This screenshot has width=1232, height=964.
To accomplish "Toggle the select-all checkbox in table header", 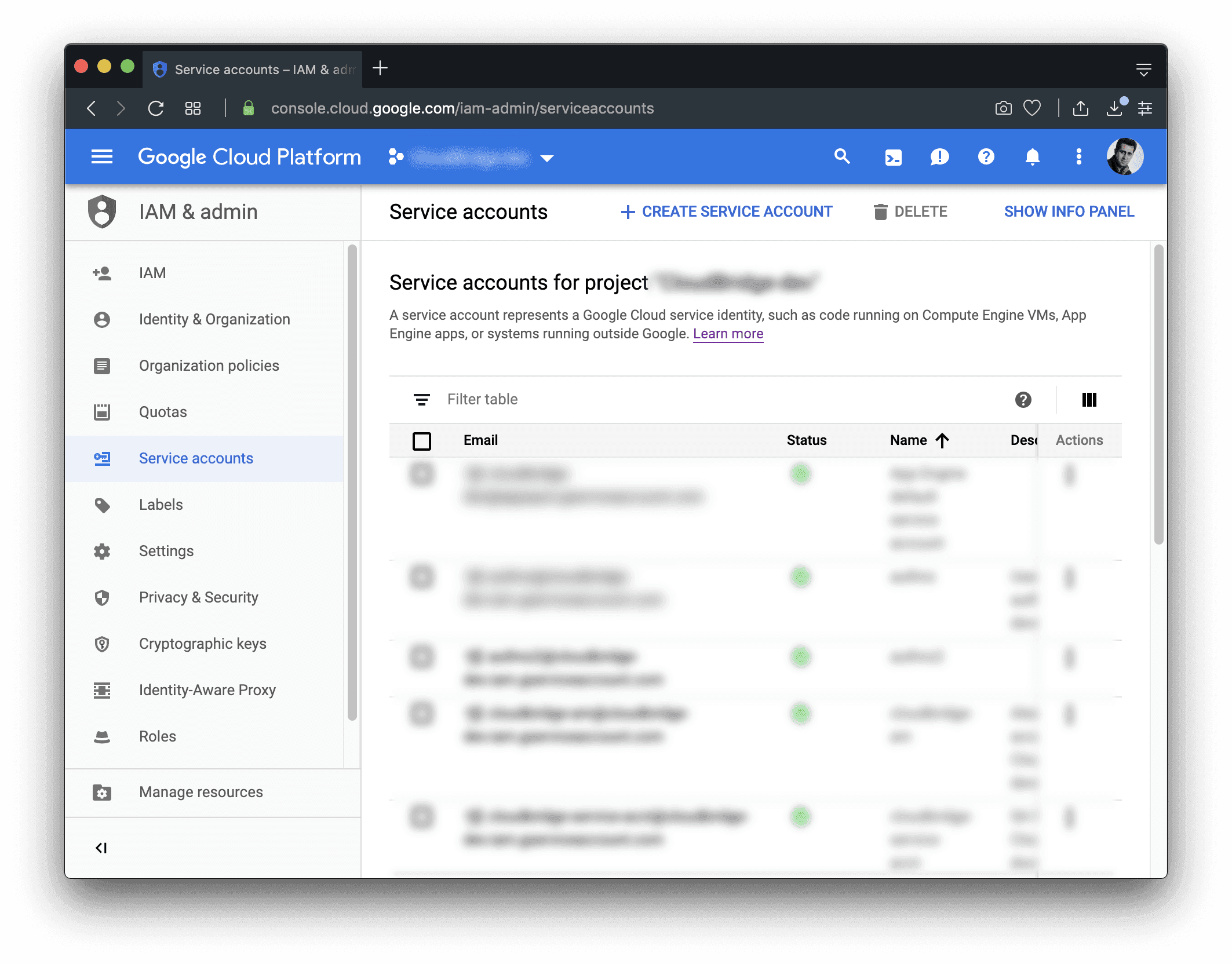I will click(x=422, y=441).
